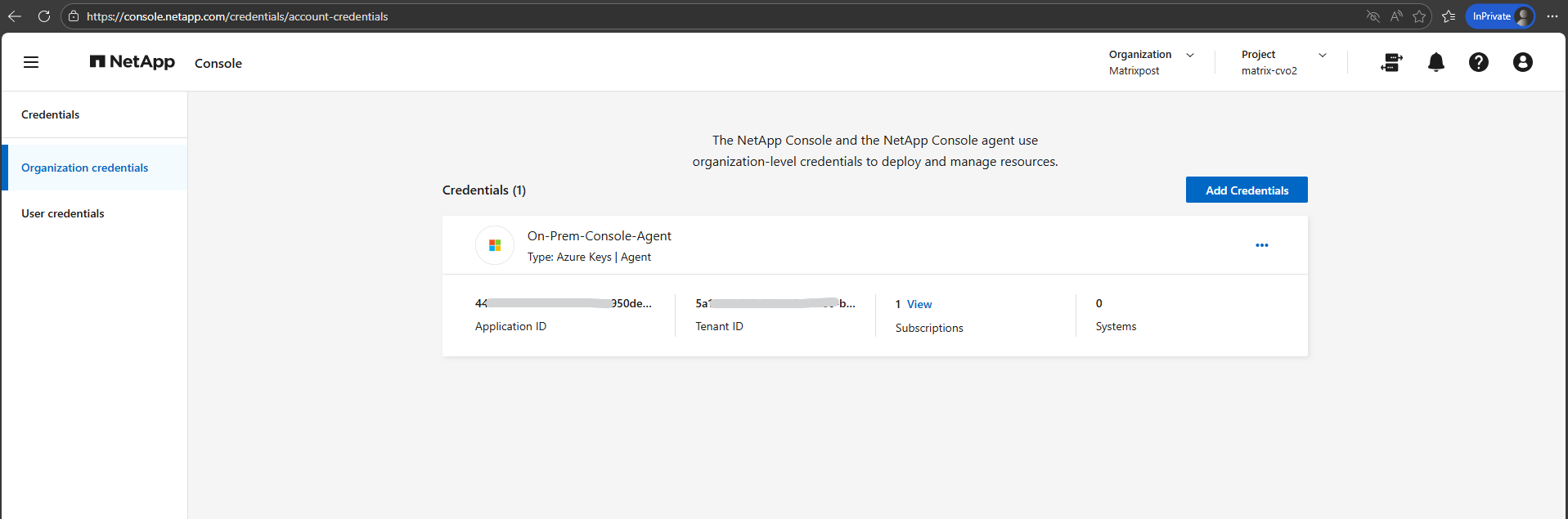Add this page to browser favorites

(1419, 16)
